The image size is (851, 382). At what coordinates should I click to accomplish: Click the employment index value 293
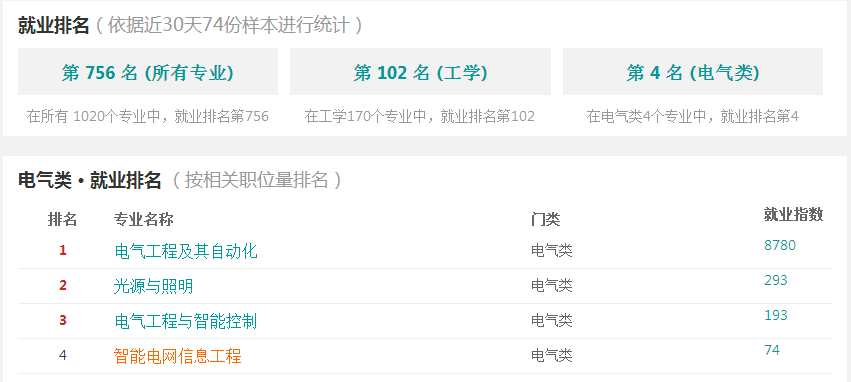(776, 281)
